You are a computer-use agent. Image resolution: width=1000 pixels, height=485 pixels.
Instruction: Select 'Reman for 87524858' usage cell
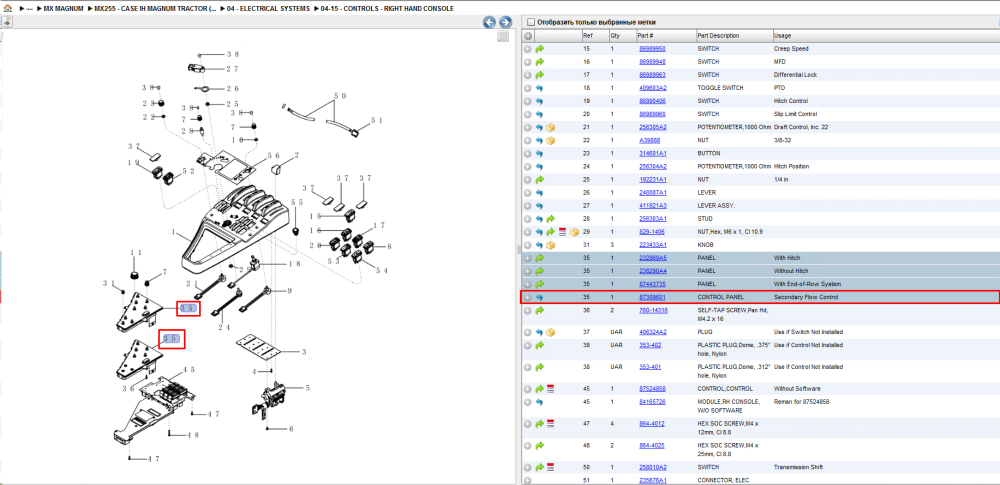800,401
